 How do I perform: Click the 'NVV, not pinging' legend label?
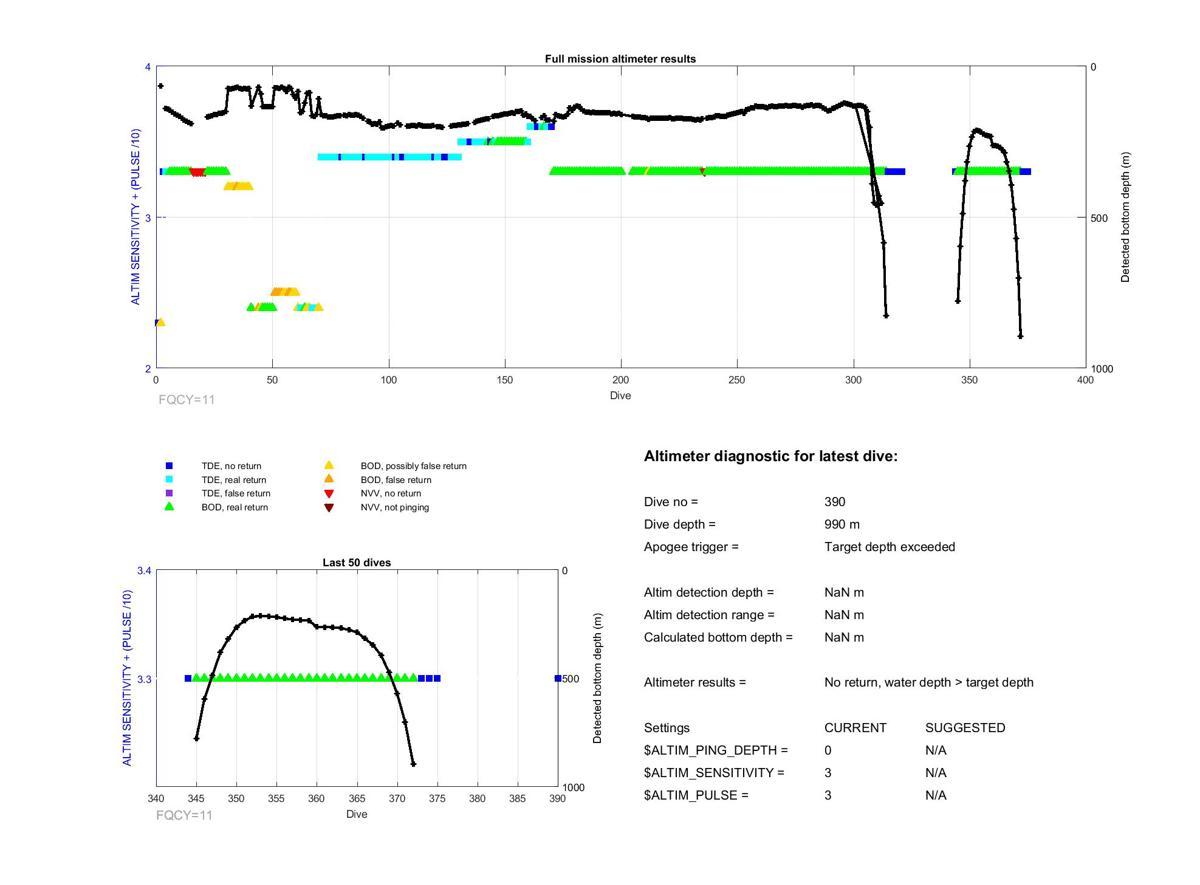393,508
